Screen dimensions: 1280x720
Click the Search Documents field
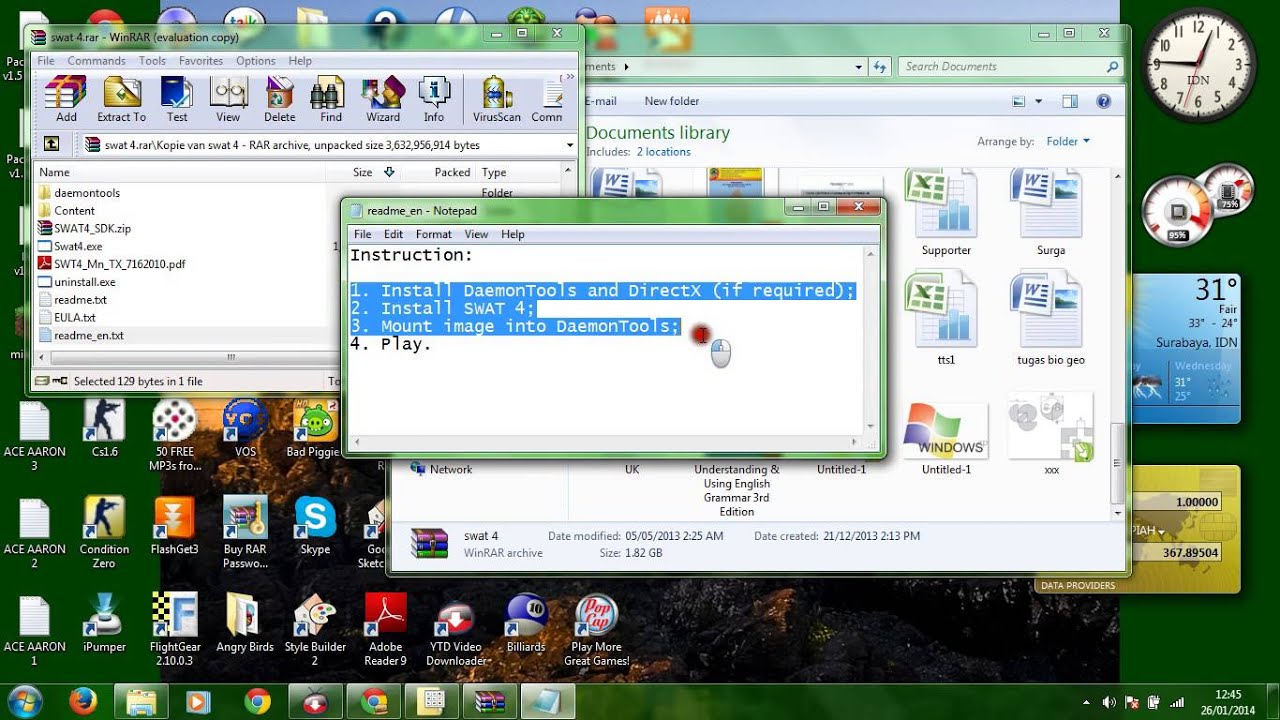coord(1010,67)
